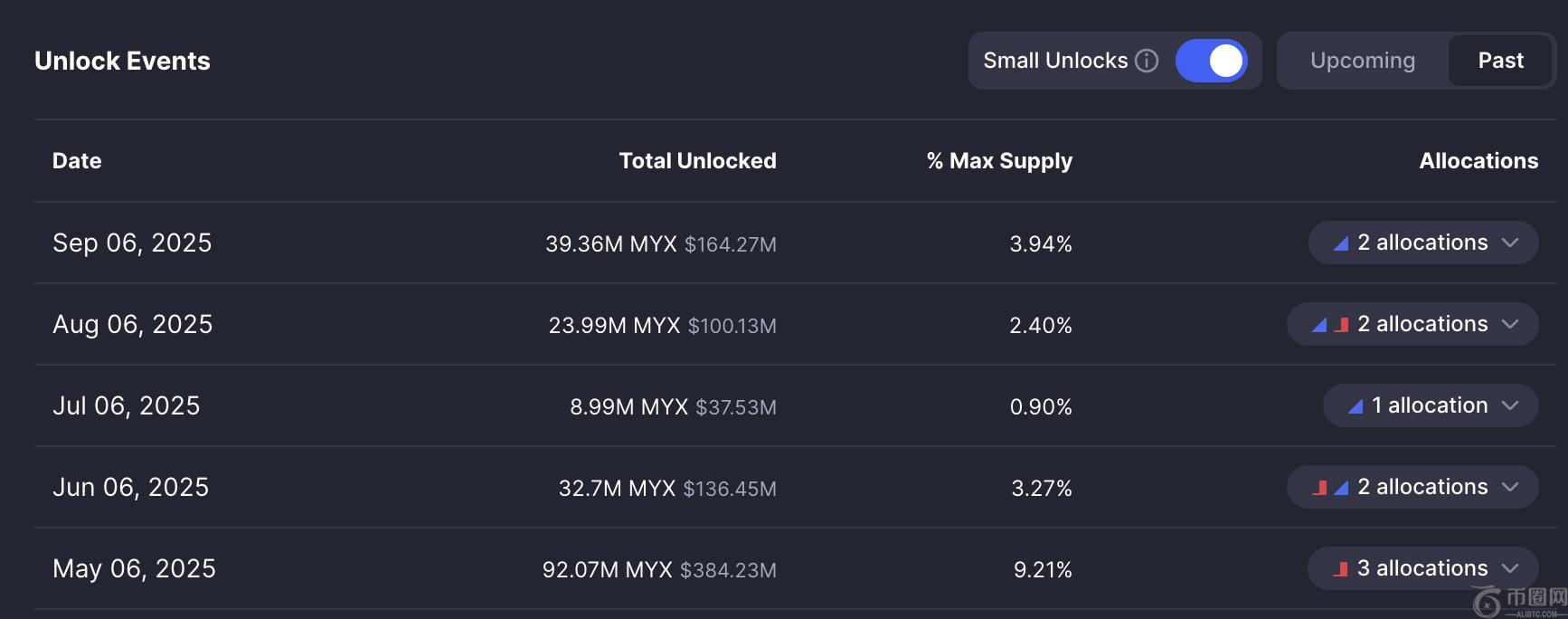Click the blue allocation icon for Jul 06
Image resolution: width=1568 pixels, height=619 pixels.
pyautogui.click(x=1355, y=406)
